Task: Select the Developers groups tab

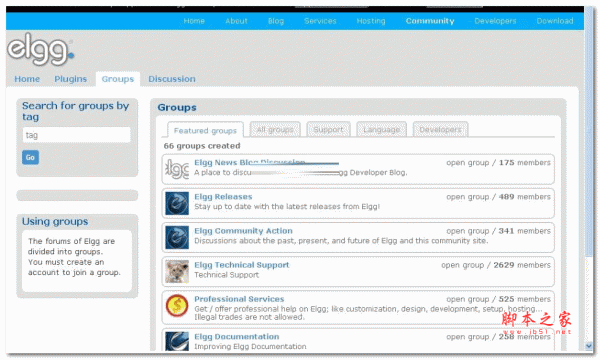Action: coord(440,129)
